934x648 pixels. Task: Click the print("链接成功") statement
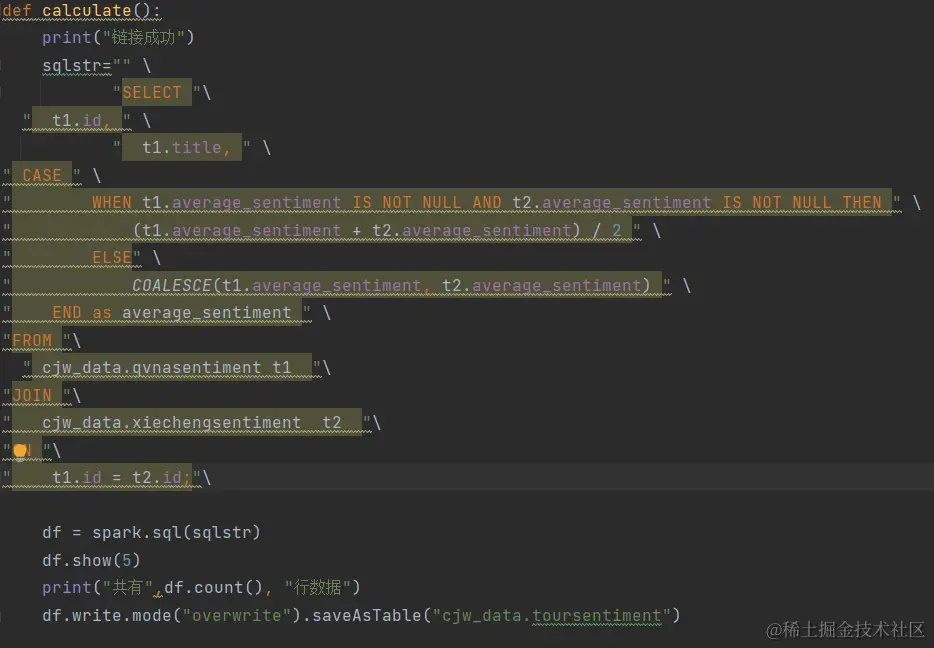pyautogui.click(x=118, y=38)
